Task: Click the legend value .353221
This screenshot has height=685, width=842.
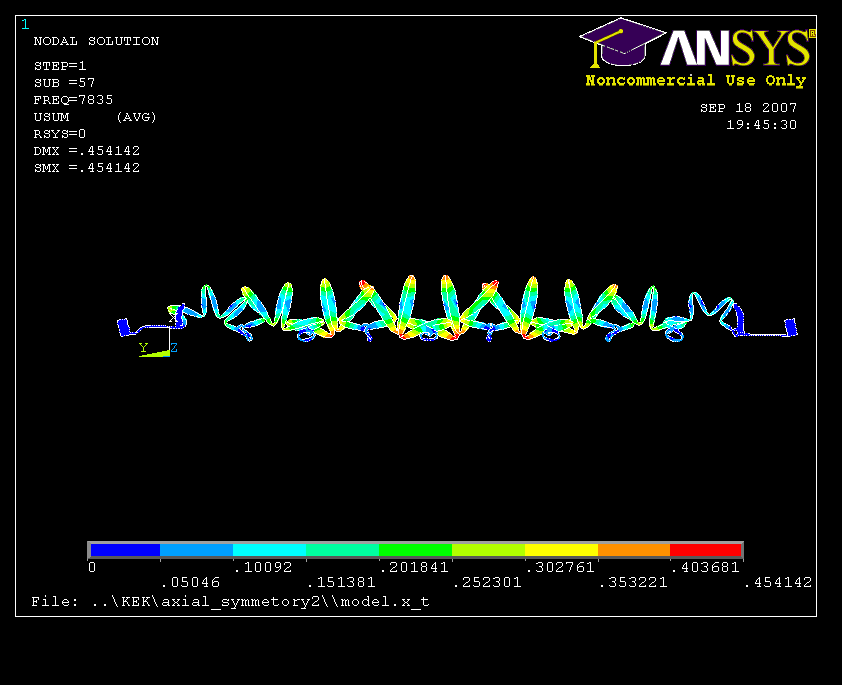Action: point(633,582)
